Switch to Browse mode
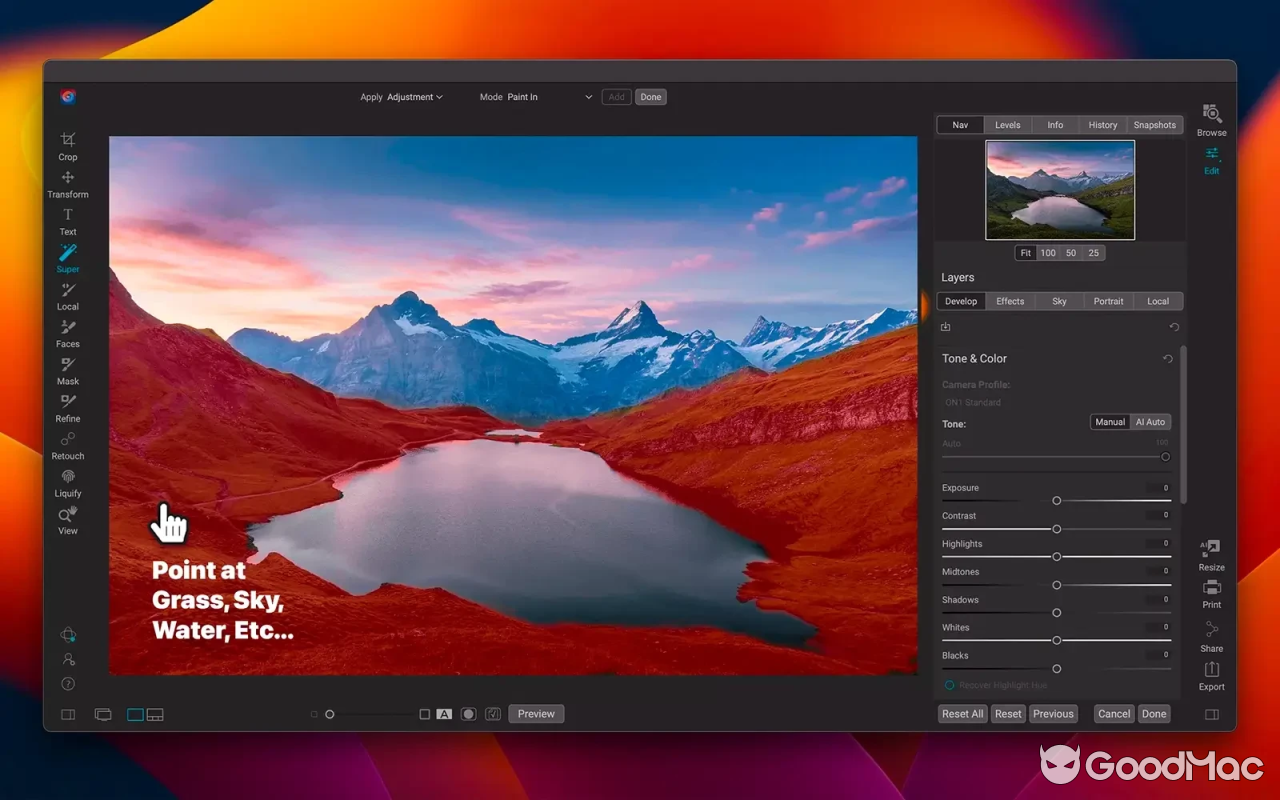The width and height of the screenshot is (1280, 800). (x=1211, y=119)
